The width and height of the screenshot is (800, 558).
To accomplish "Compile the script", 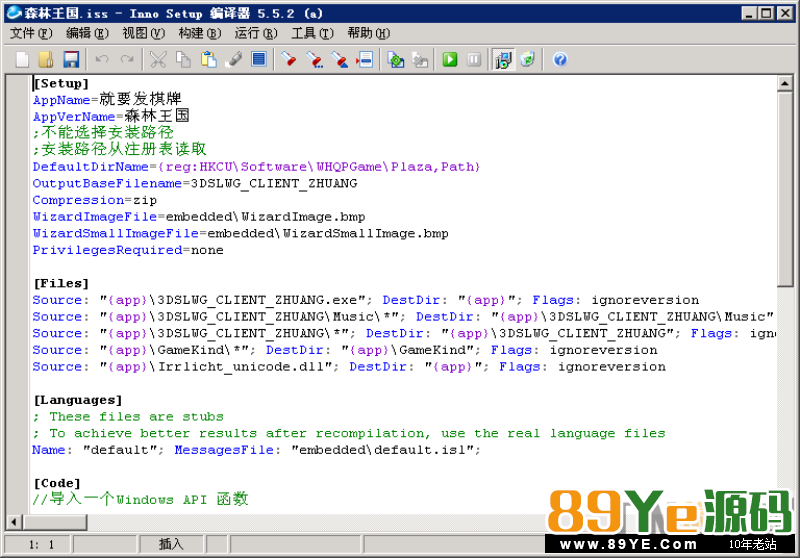I will tap(395, 60).
